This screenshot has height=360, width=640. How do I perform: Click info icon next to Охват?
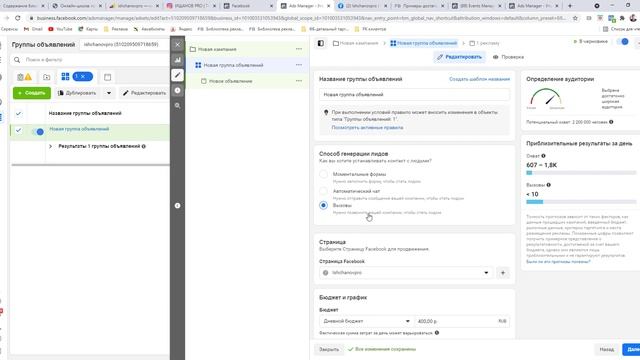[x=543, y=156]
